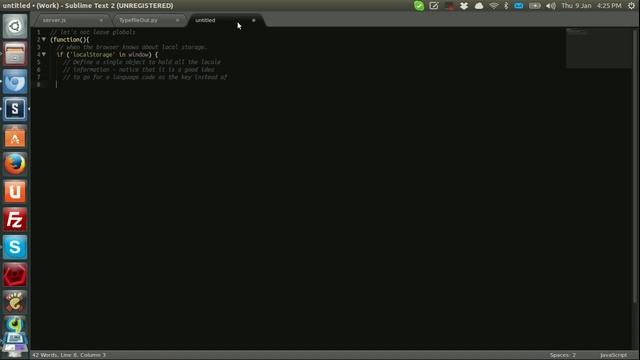Click the "if ('localStorage' in window) {" line
The width and height of the screenshot is (640, 360).
(107, 55)
